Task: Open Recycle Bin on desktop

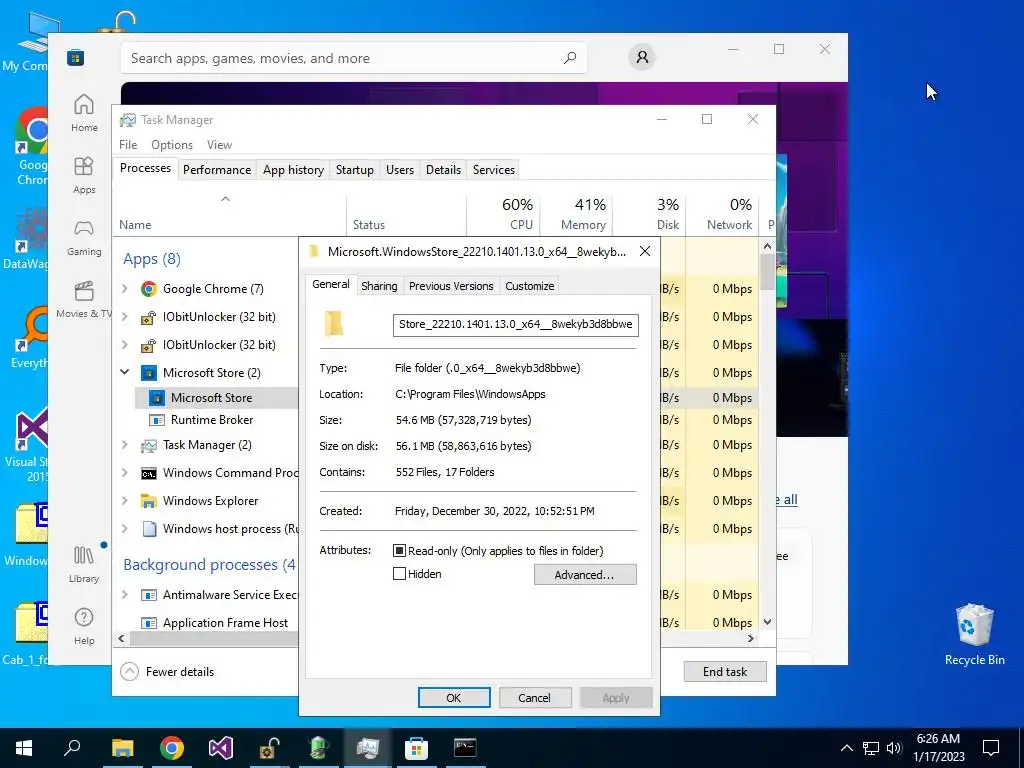Action: [974, 635]
